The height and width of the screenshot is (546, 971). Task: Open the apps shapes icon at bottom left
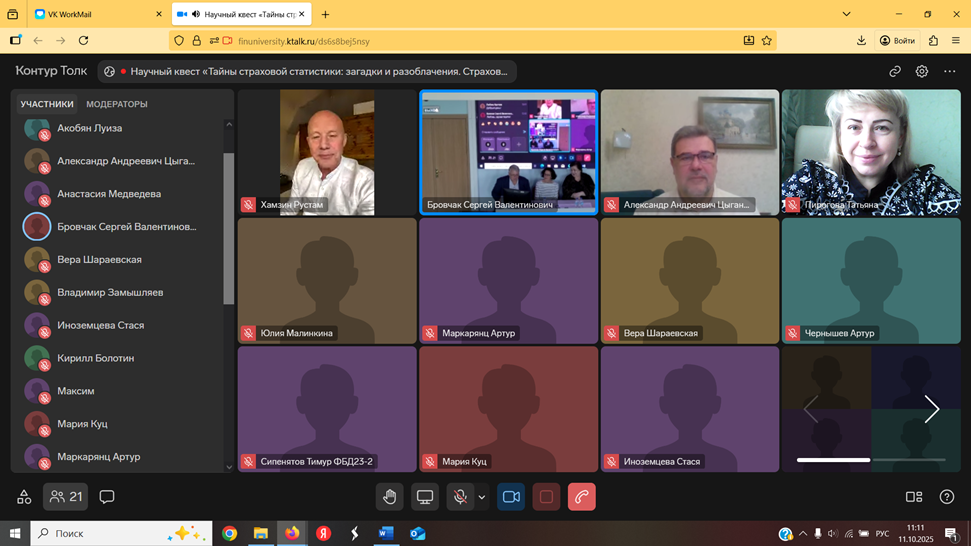(24, 497)
